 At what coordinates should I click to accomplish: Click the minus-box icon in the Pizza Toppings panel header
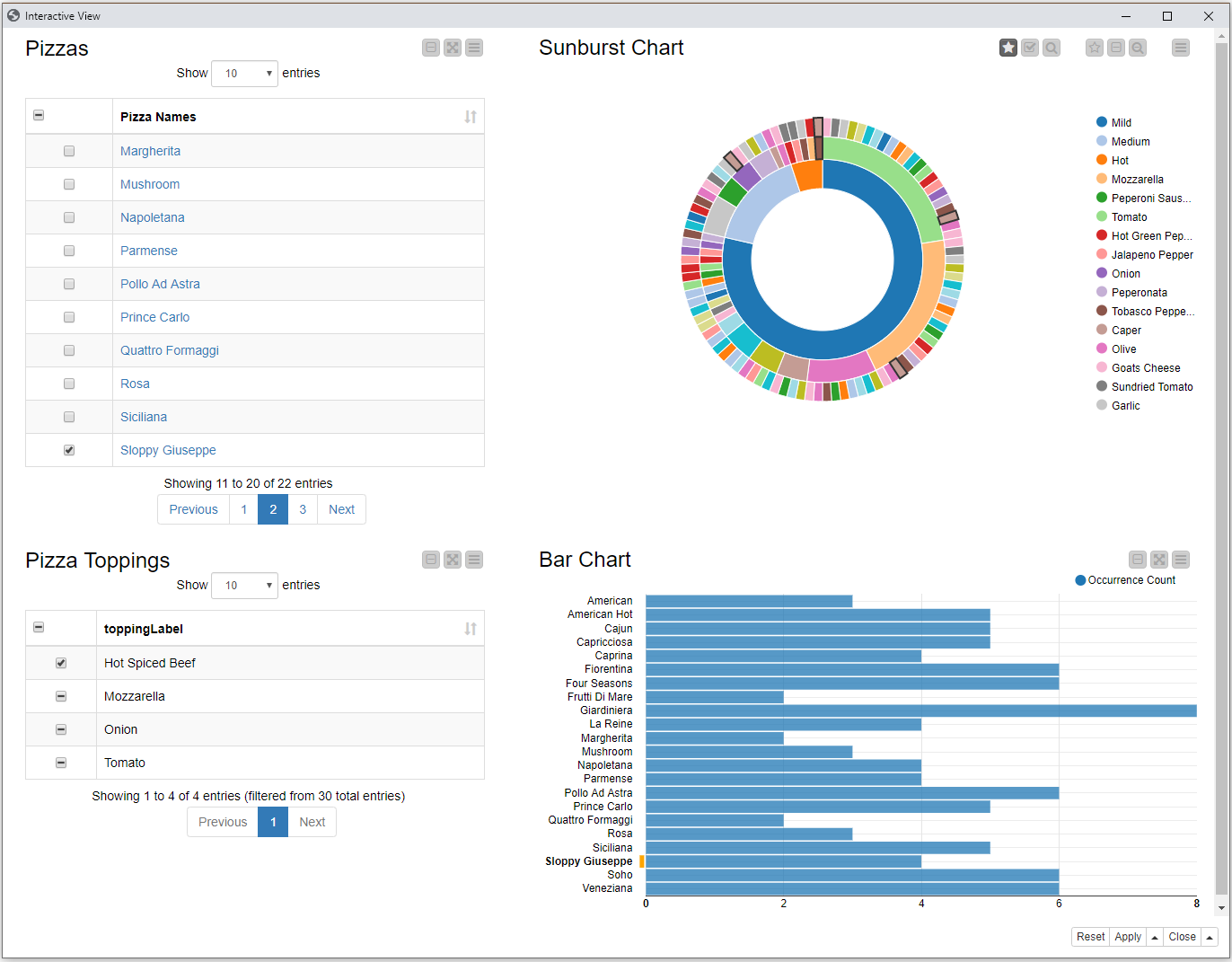[431, 560]
